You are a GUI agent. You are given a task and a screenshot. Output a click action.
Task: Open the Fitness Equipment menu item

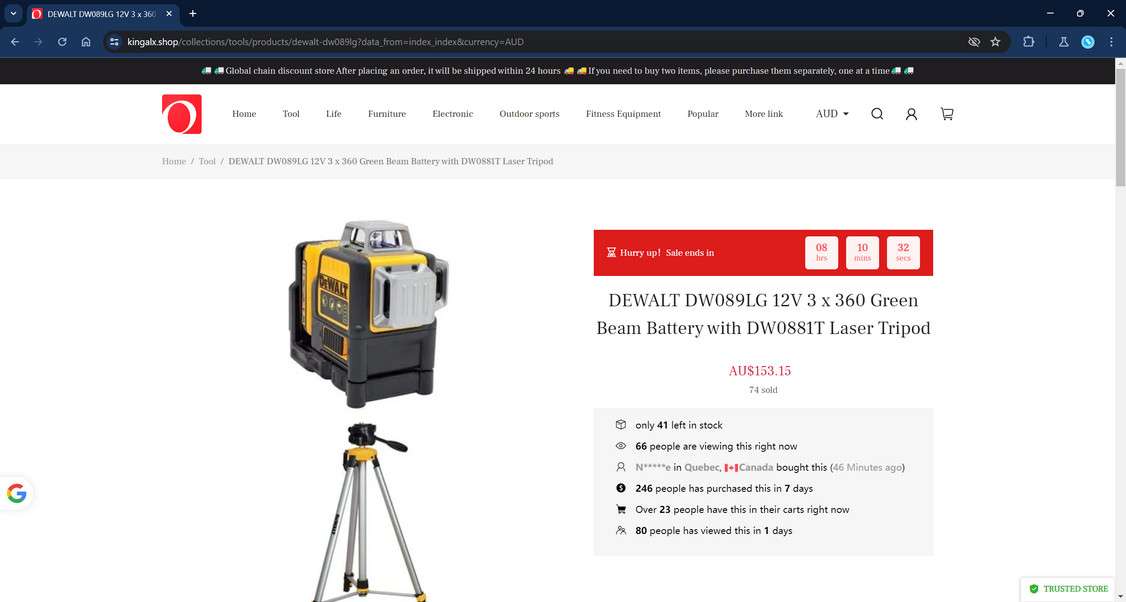click(623, 114)
